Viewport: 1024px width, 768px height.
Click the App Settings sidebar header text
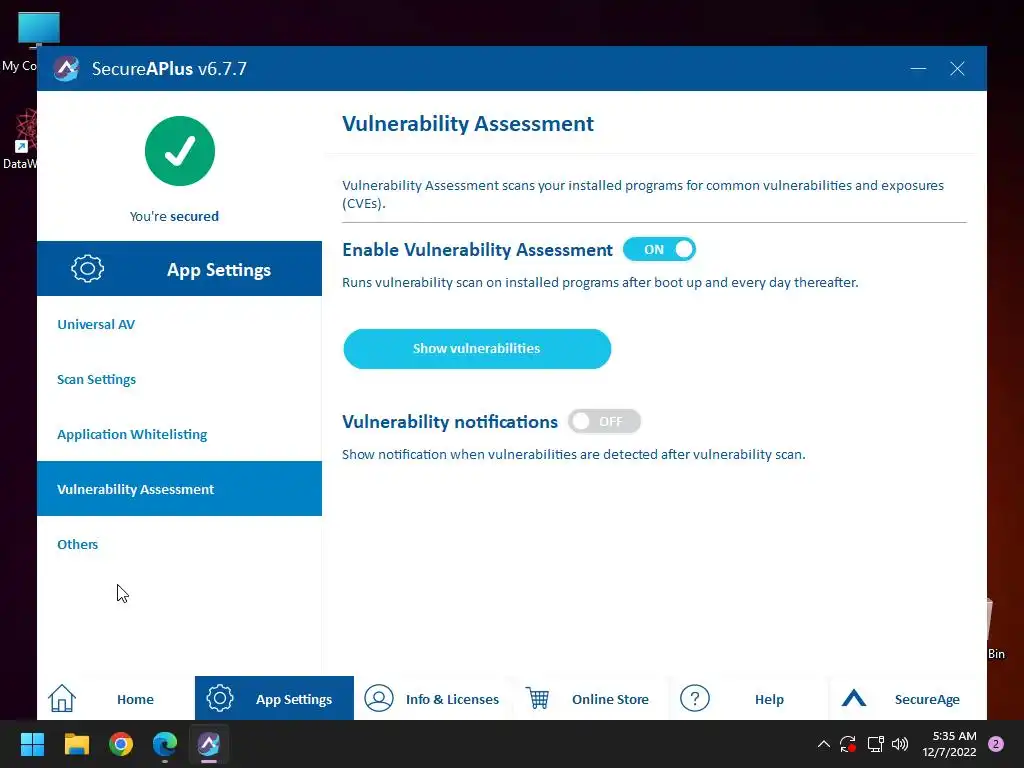coord(219,270)
